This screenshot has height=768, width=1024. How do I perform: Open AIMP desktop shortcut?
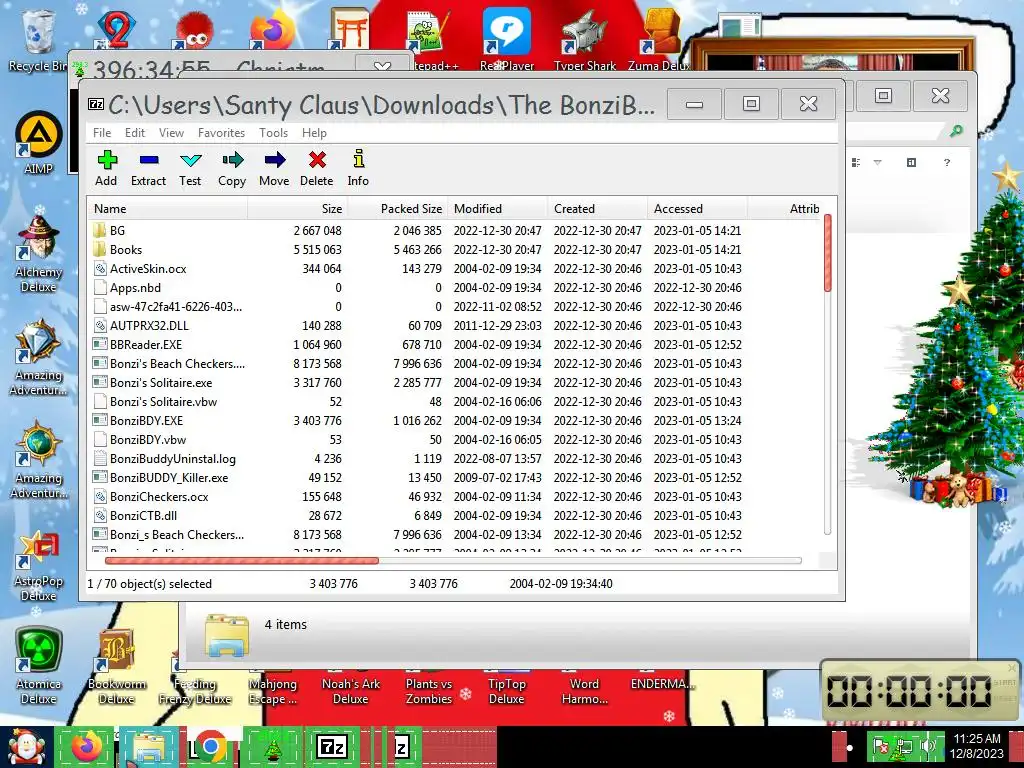point(38,144)
